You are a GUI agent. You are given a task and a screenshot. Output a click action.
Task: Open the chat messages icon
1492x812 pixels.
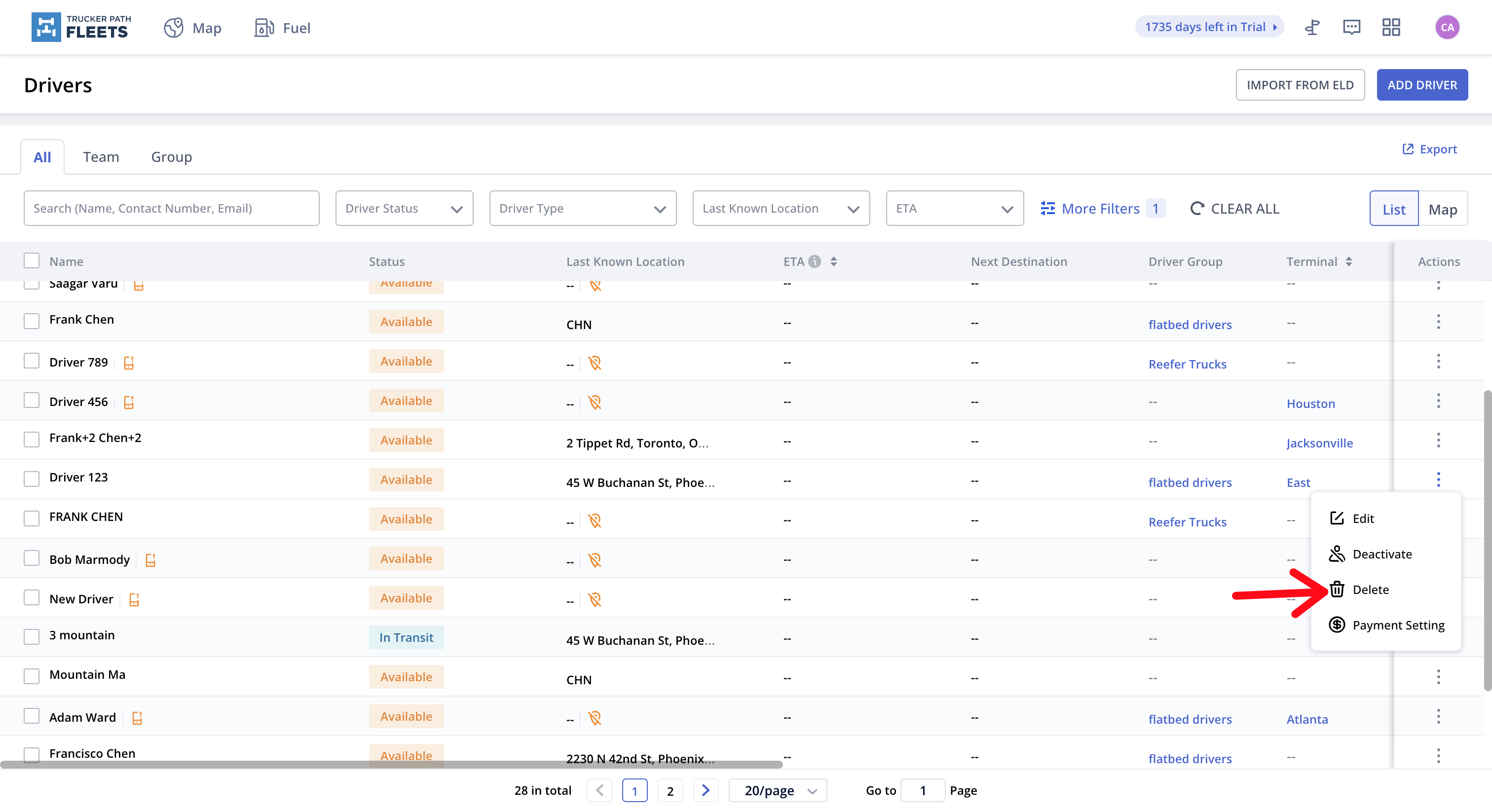click(1351, 27)
